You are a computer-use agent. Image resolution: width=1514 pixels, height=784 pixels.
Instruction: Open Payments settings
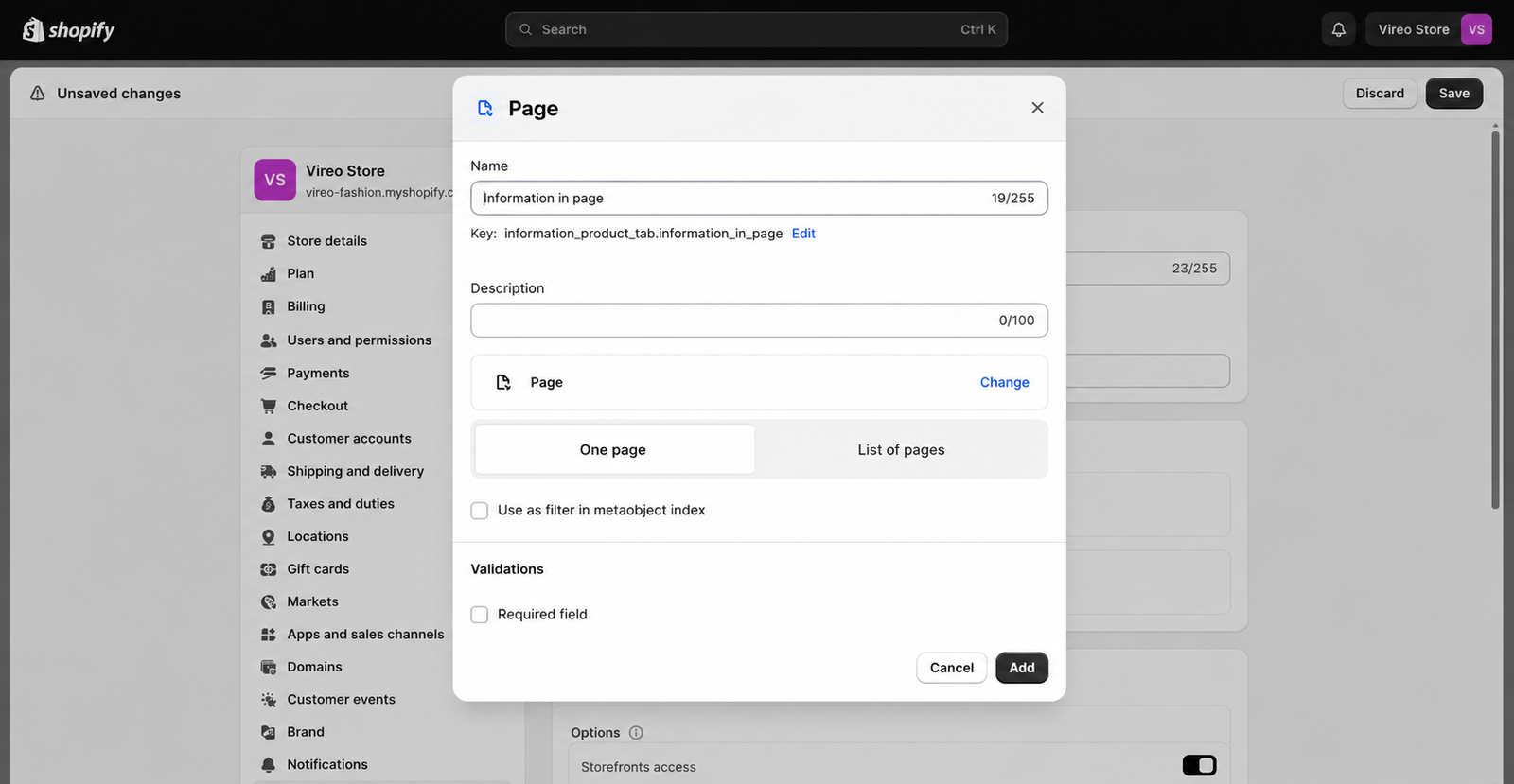click(318, 374)
